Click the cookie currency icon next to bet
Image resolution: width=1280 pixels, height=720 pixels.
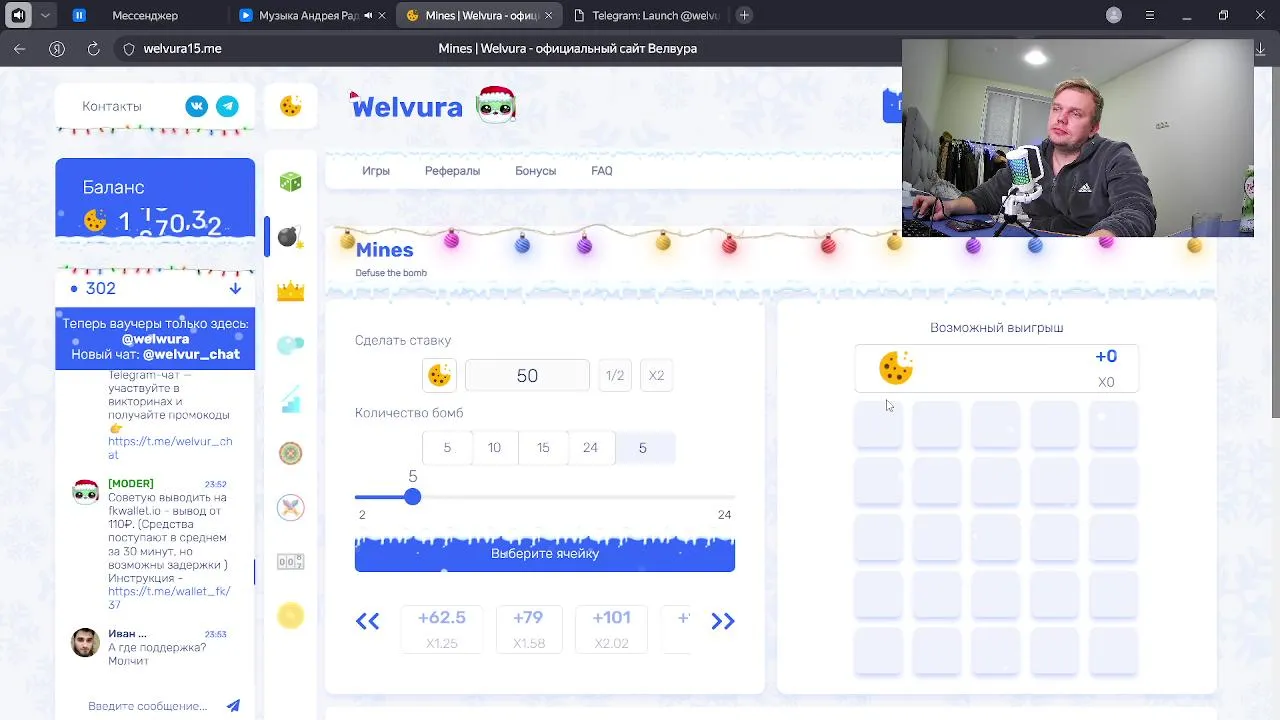(x=439, y=375)
